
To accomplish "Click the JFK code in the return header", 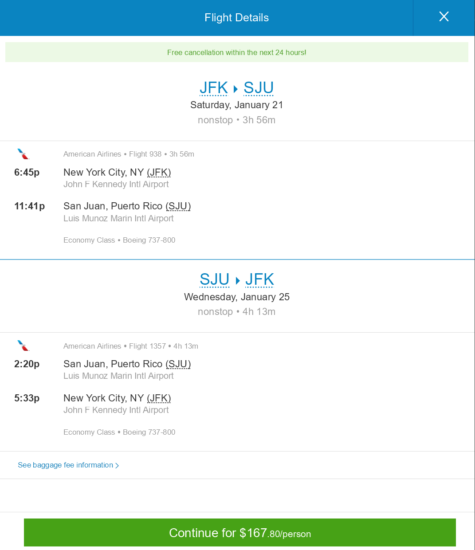I will pos(260,280).
